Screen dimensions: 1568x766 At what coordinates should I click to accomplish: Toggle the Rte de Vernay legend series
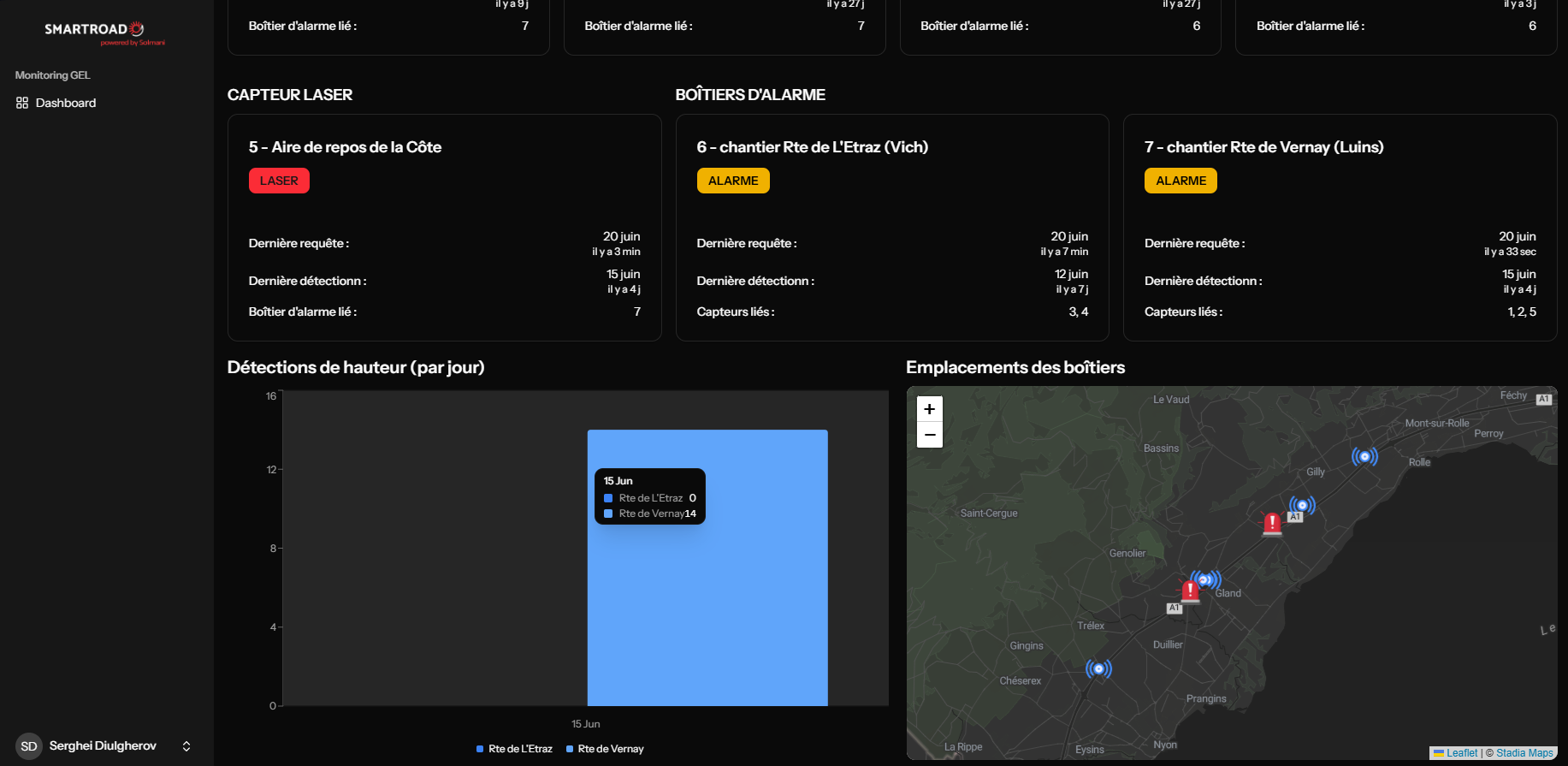605,749
